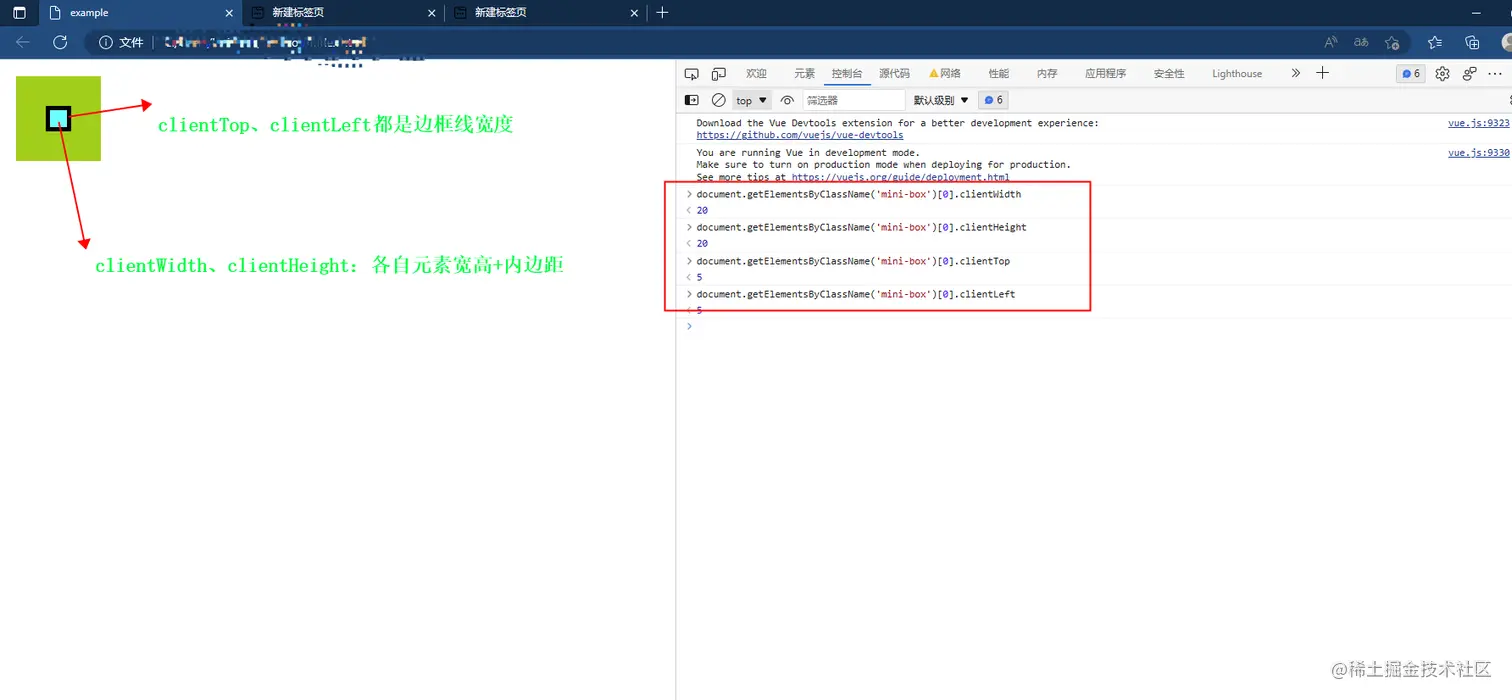1512x700 pixels.
Task: Switch to the 性能 tab
Action: (x=999, y=74)
